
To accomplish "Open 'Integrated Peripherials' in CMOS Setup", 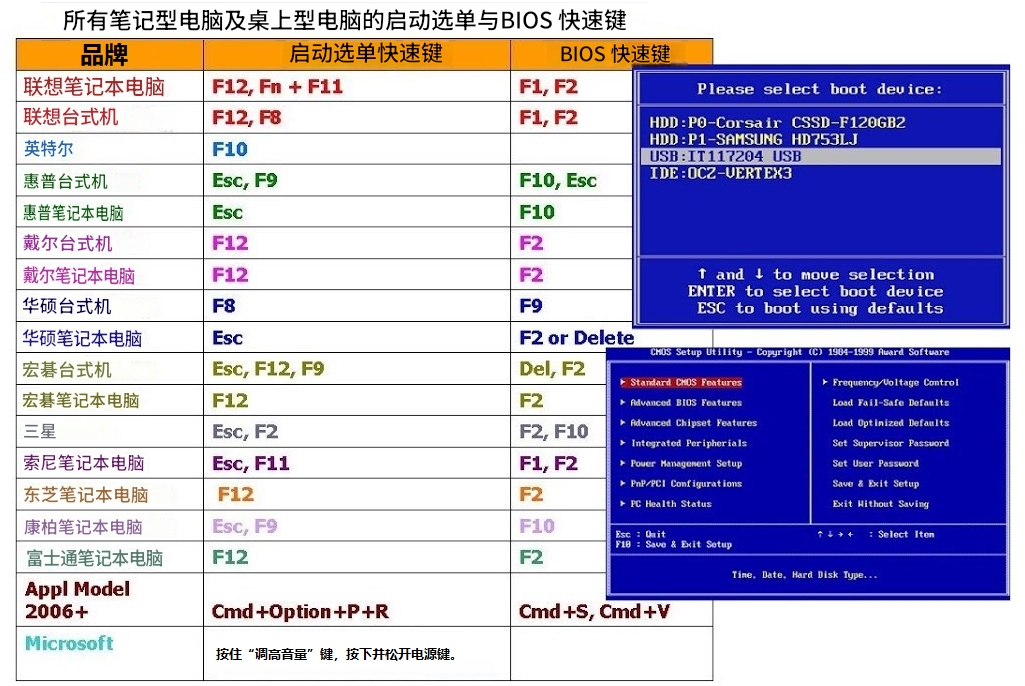I will pyautogui.click(x=688, y=443).
